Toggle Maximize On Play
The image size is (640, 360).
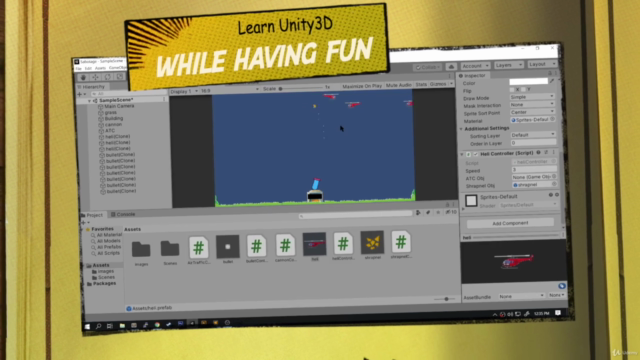pyautogui.click(x=362, y=86)
